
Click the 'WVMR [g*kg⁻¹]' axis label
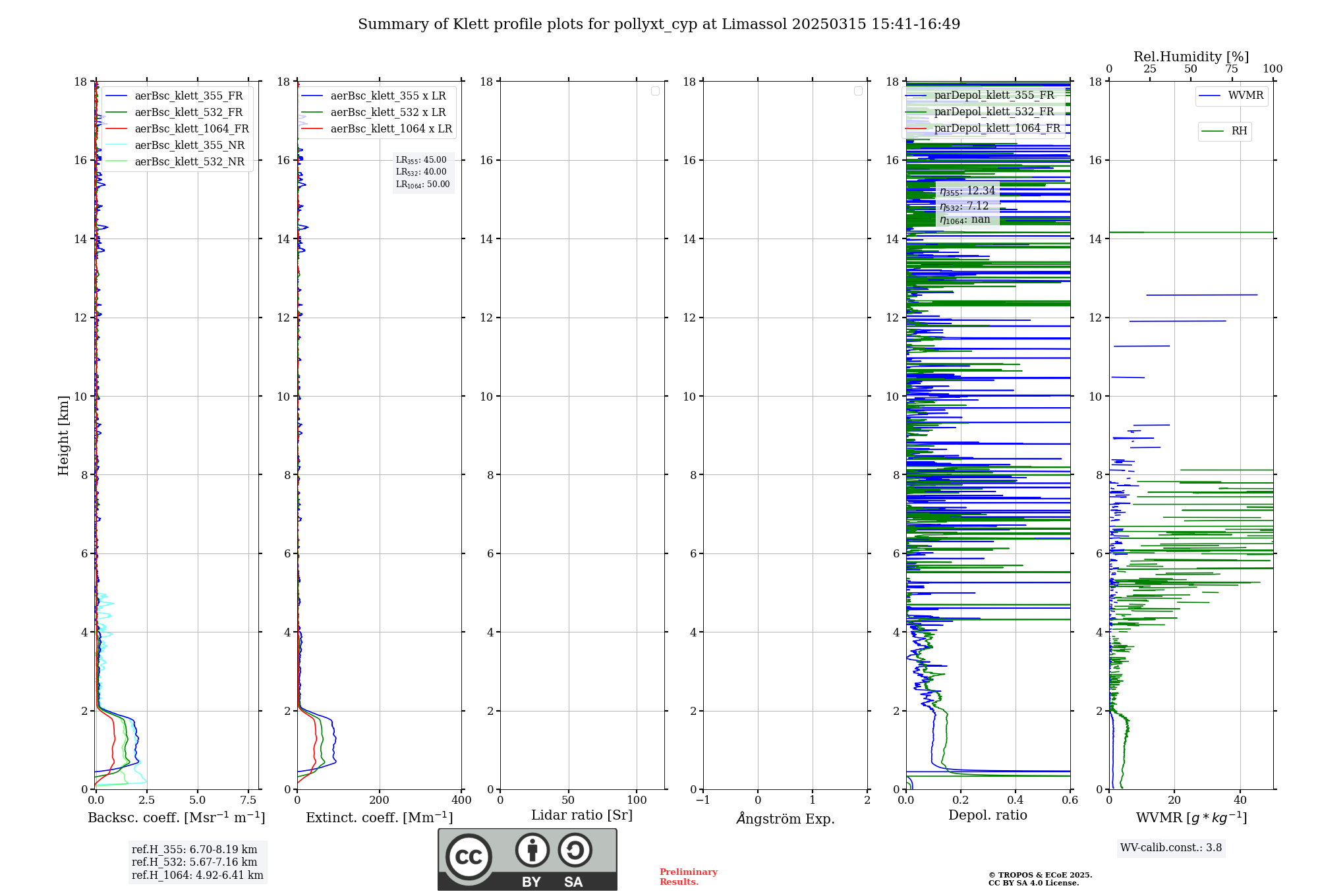tap(1191, 818)
